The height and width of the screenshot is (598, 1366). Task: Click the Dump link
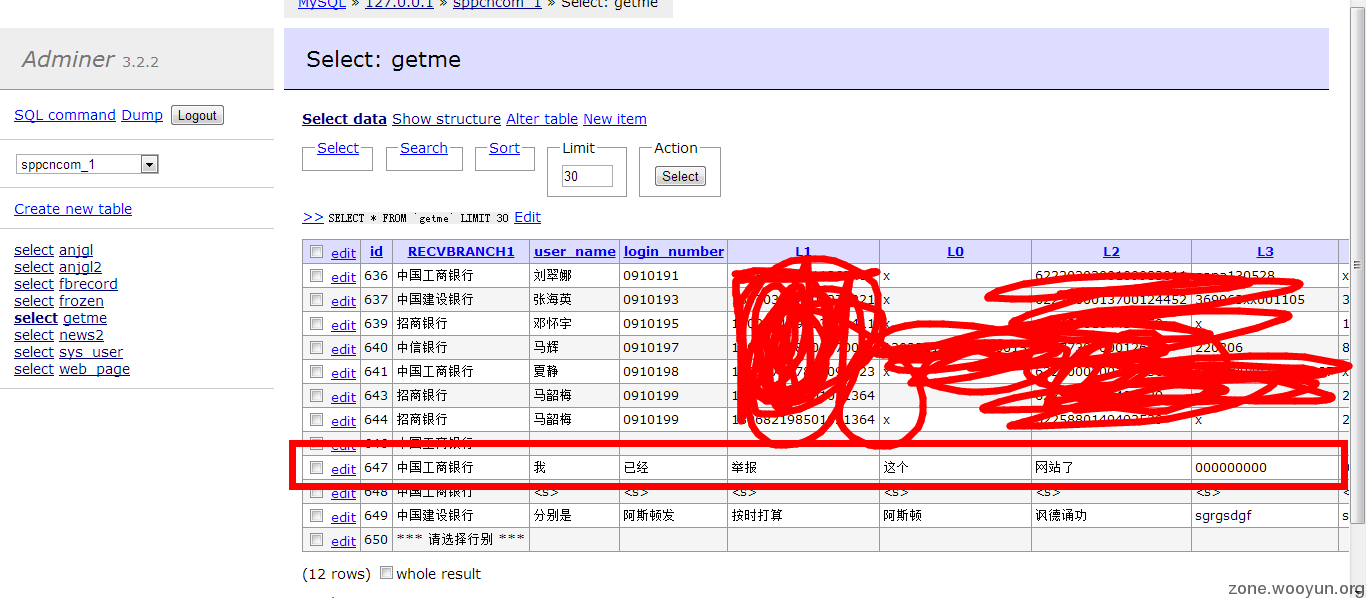(142, 115)
